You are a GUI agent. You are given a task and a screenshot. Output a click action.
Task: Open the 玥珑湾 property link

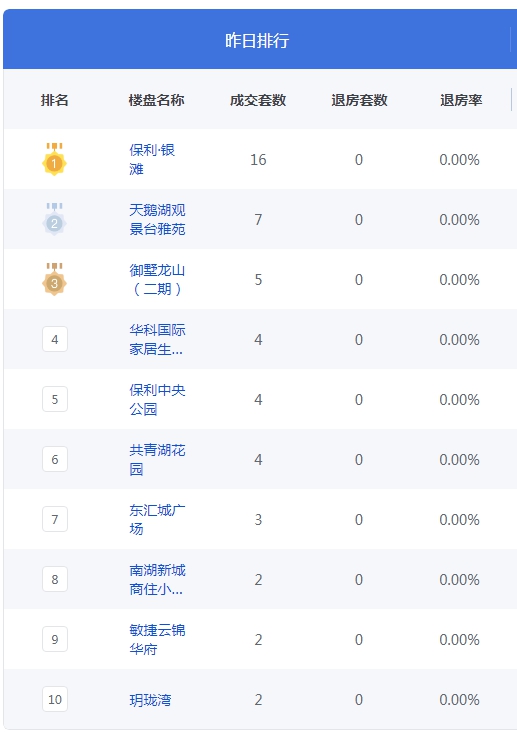click(150, 700)
